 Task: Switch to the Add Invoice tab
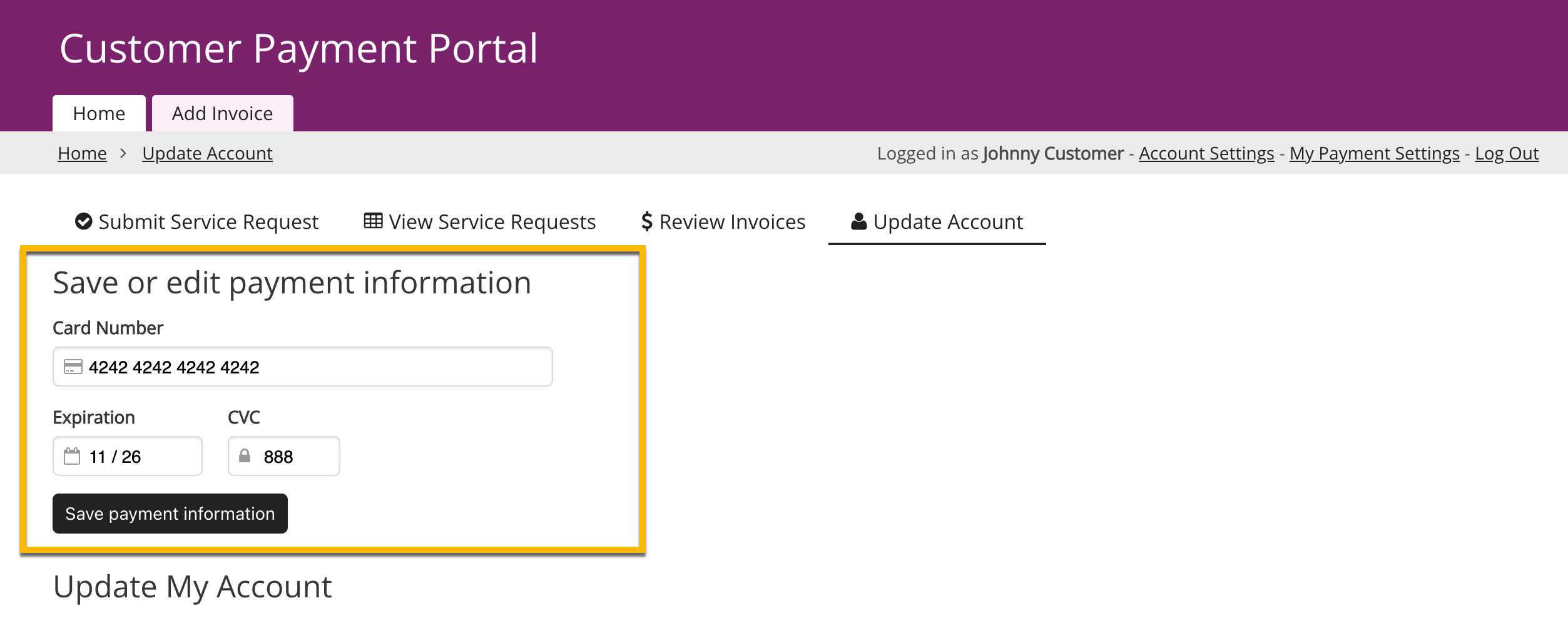point(222,113)
